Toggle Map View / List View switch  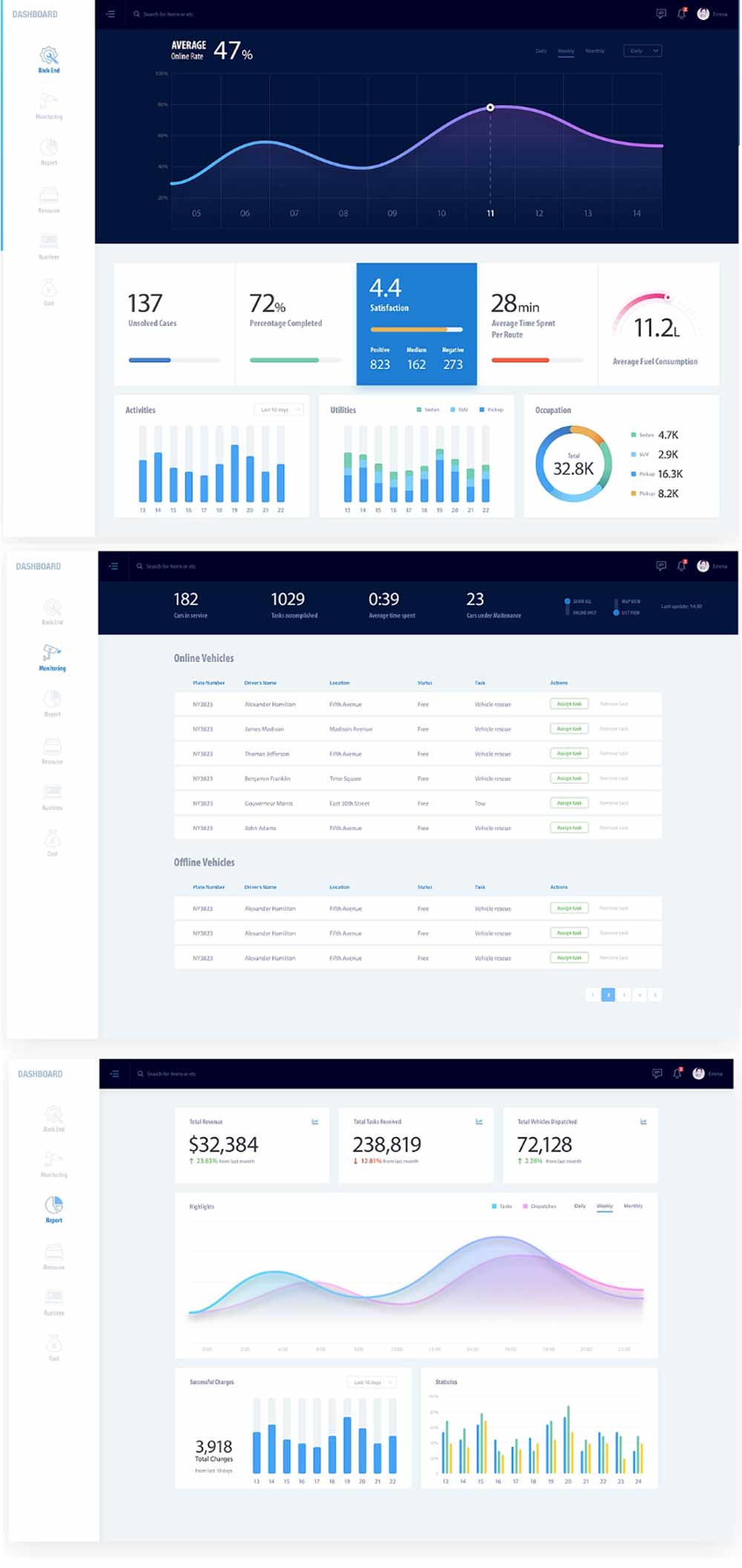tap(616, 606)
